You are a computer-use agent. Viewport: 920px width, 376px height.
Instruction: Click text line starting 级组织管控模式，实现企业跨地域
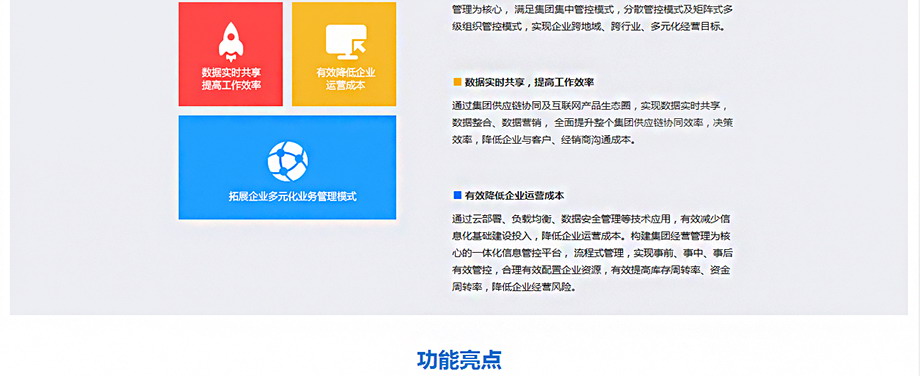point(589,26)
